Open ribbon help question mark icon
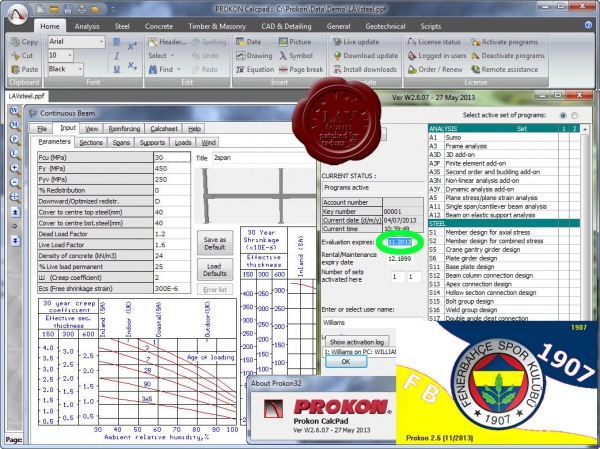The image size is (600, 449). 589,25
